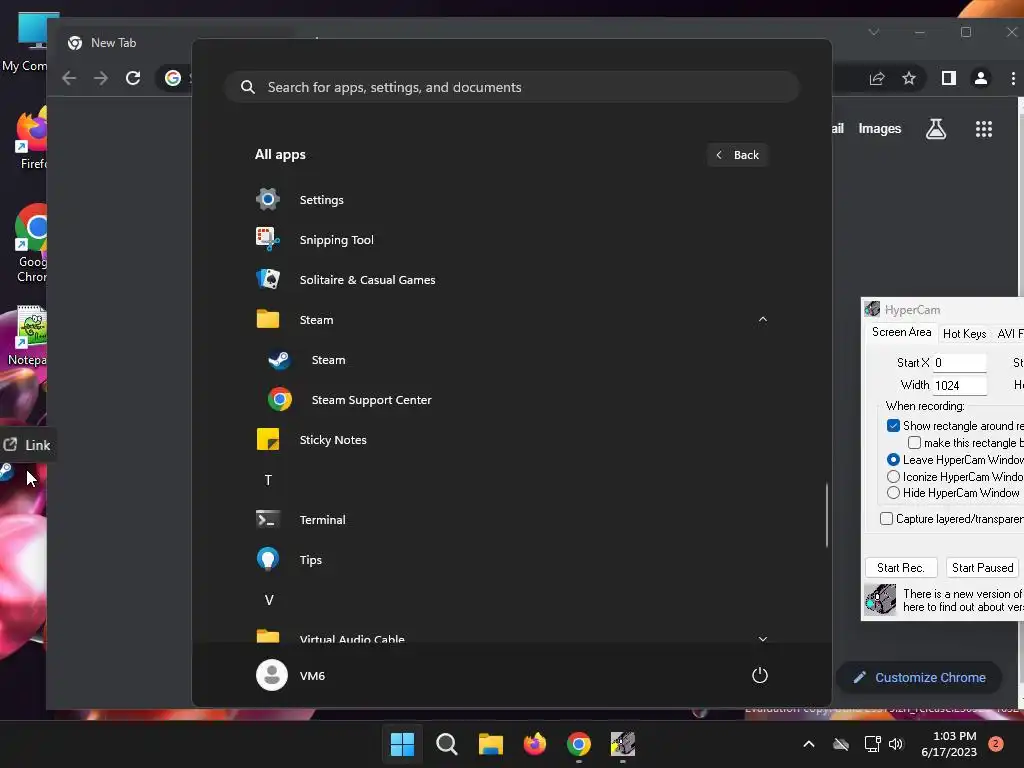Launch Terminal app

[x=511, y=520]
